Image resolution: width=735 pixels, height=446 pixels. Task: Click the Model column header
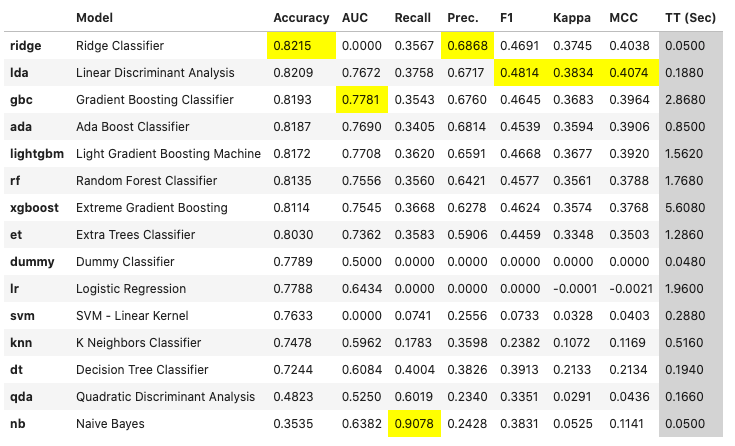[94, 18]
